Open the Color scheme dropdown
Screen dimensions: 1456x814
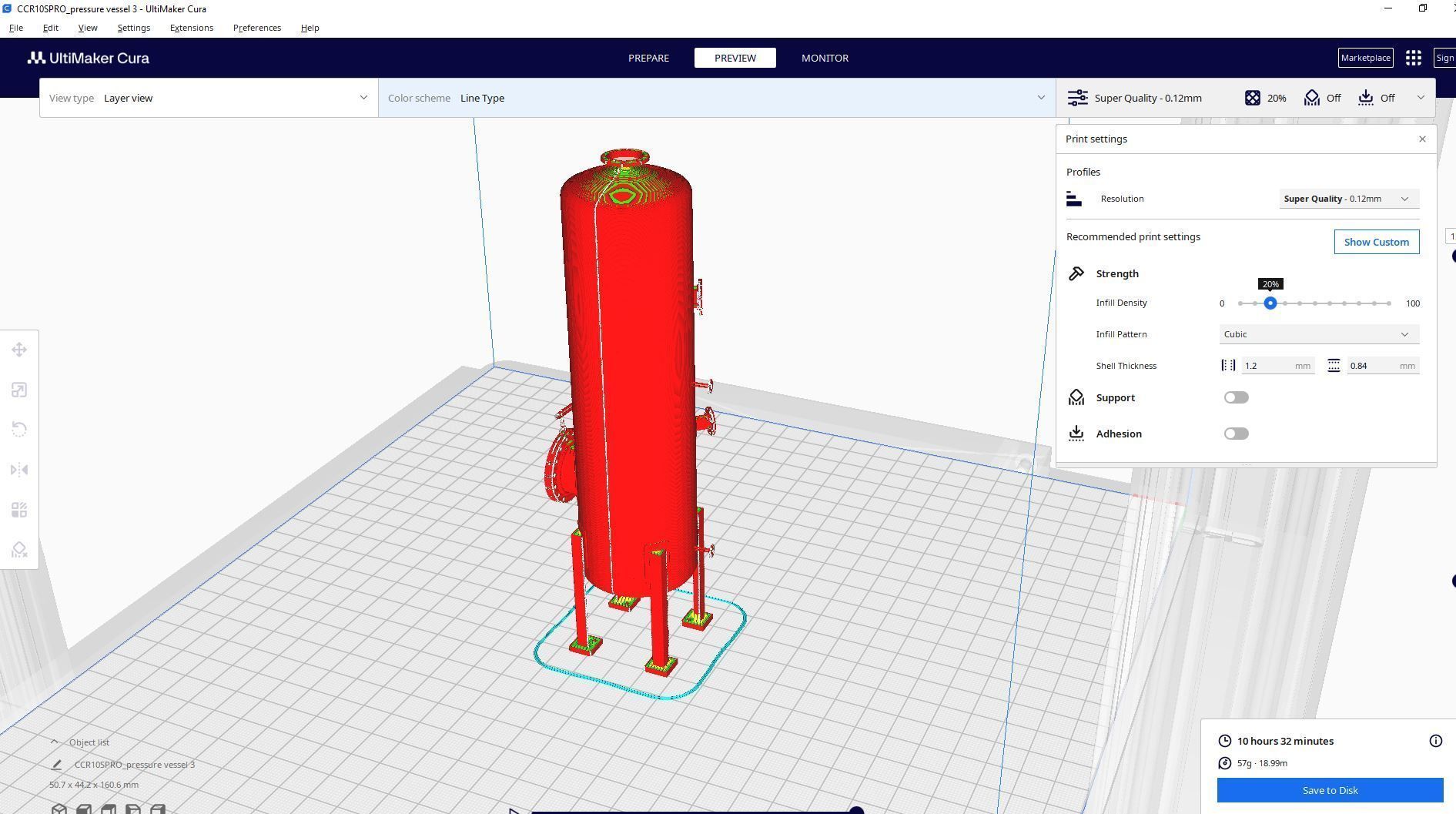coord(717,98)
